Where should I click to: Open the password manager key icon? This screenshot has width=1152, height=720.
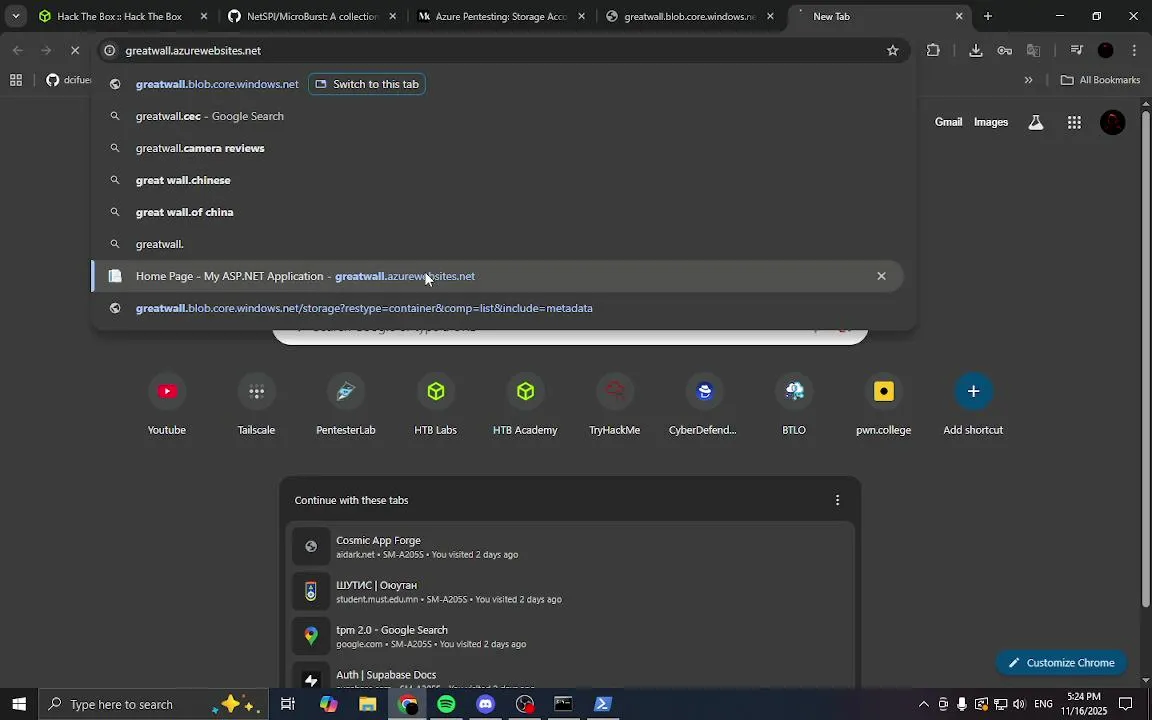[1004, 51]
